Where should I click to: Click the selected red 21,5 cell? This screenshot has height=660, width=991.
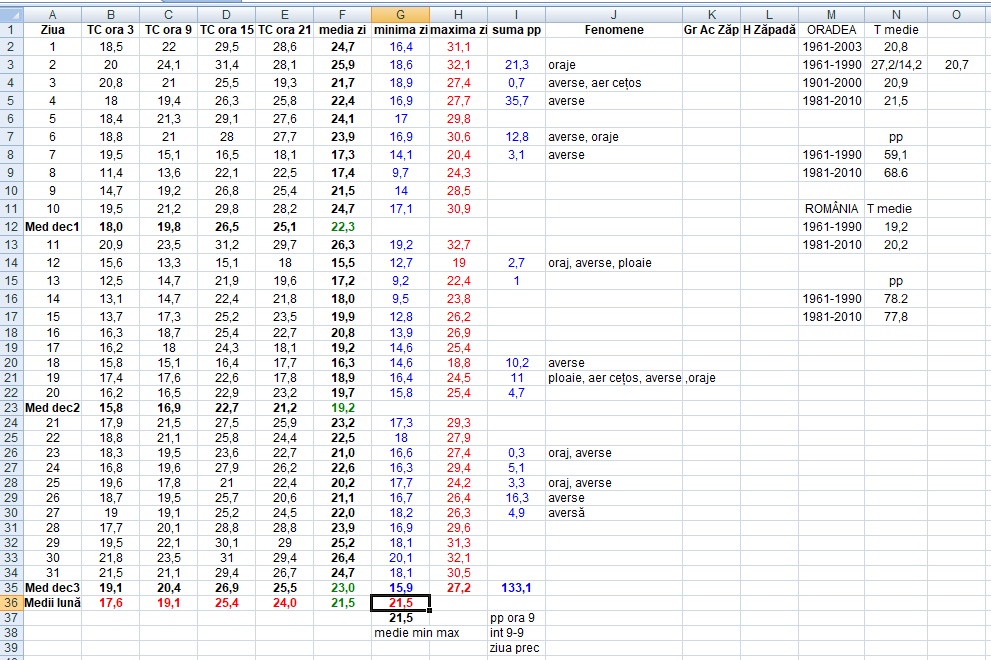coord(400,602)
